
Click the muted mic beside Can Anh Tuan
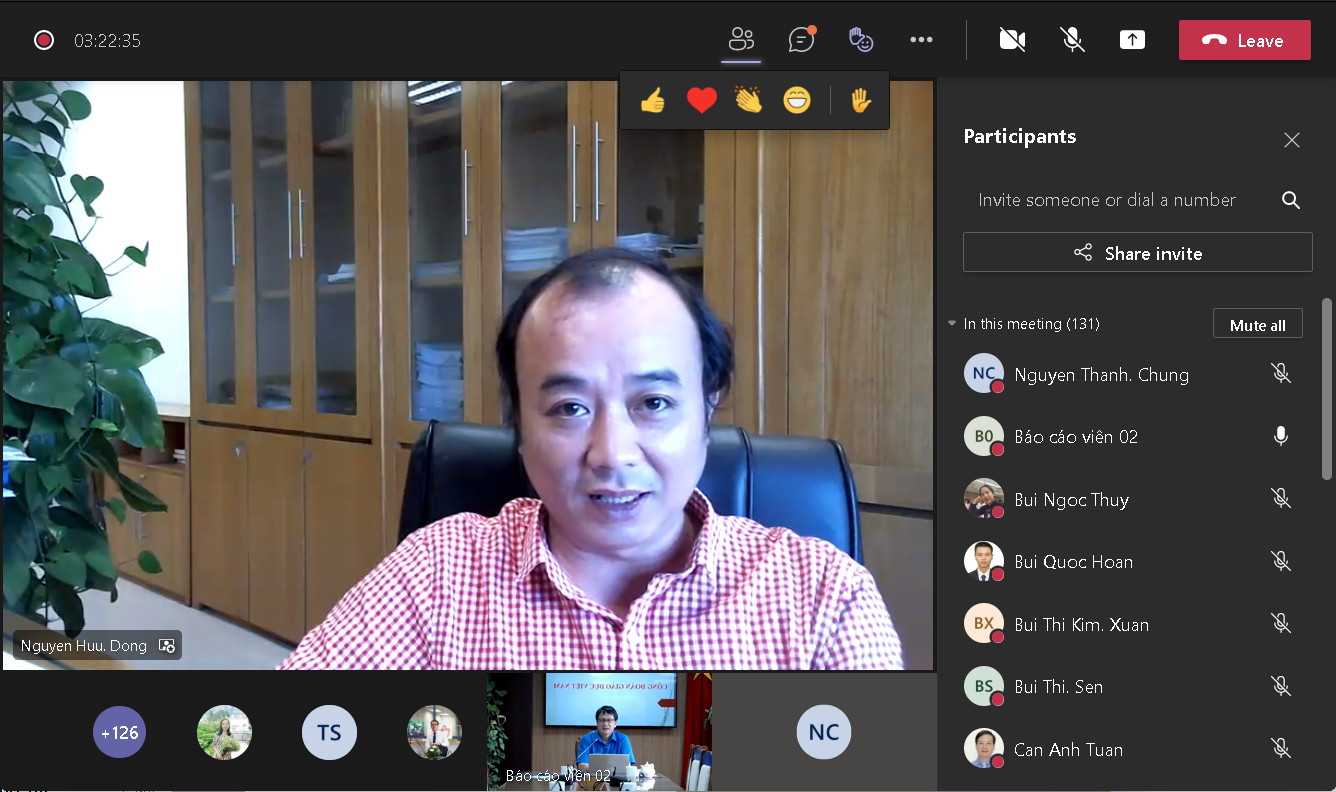pyautogui.click(x=1280, y=749)
